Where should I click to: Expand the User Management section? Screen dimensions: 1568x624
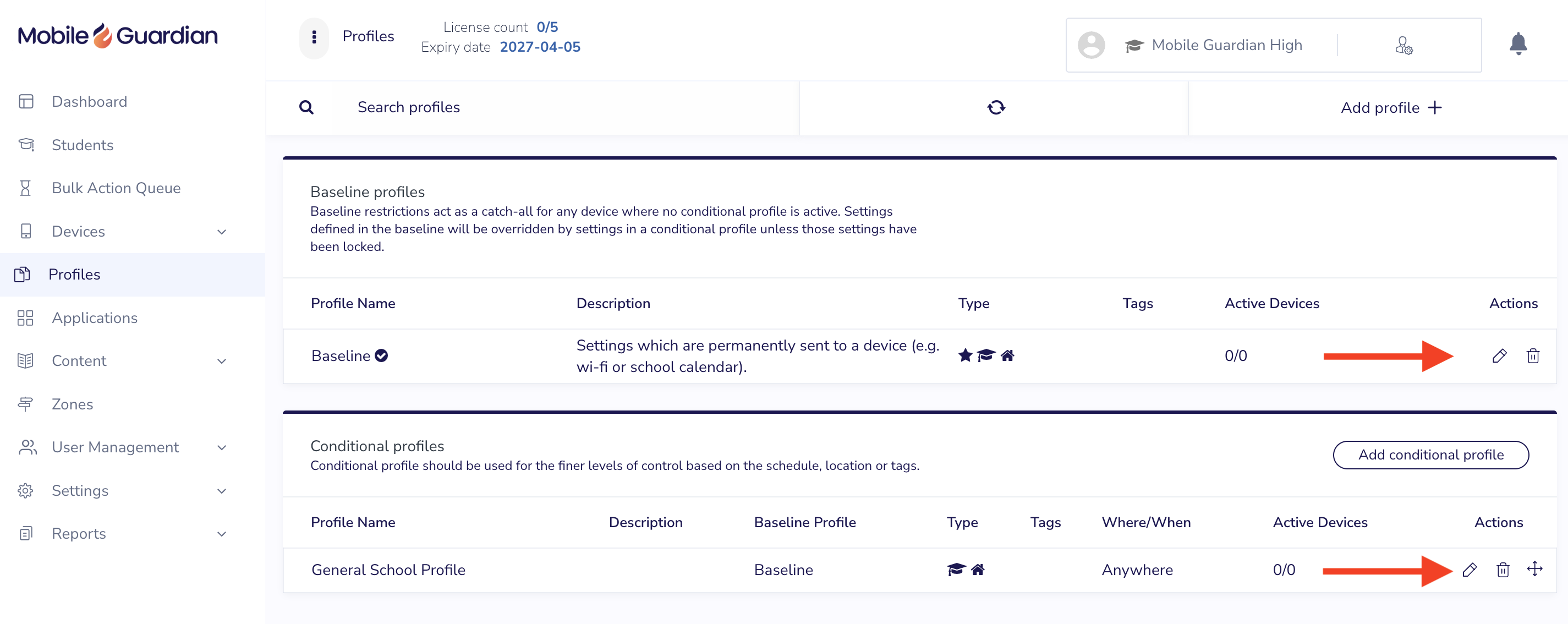pyautogui.click(x=222, y=448)
